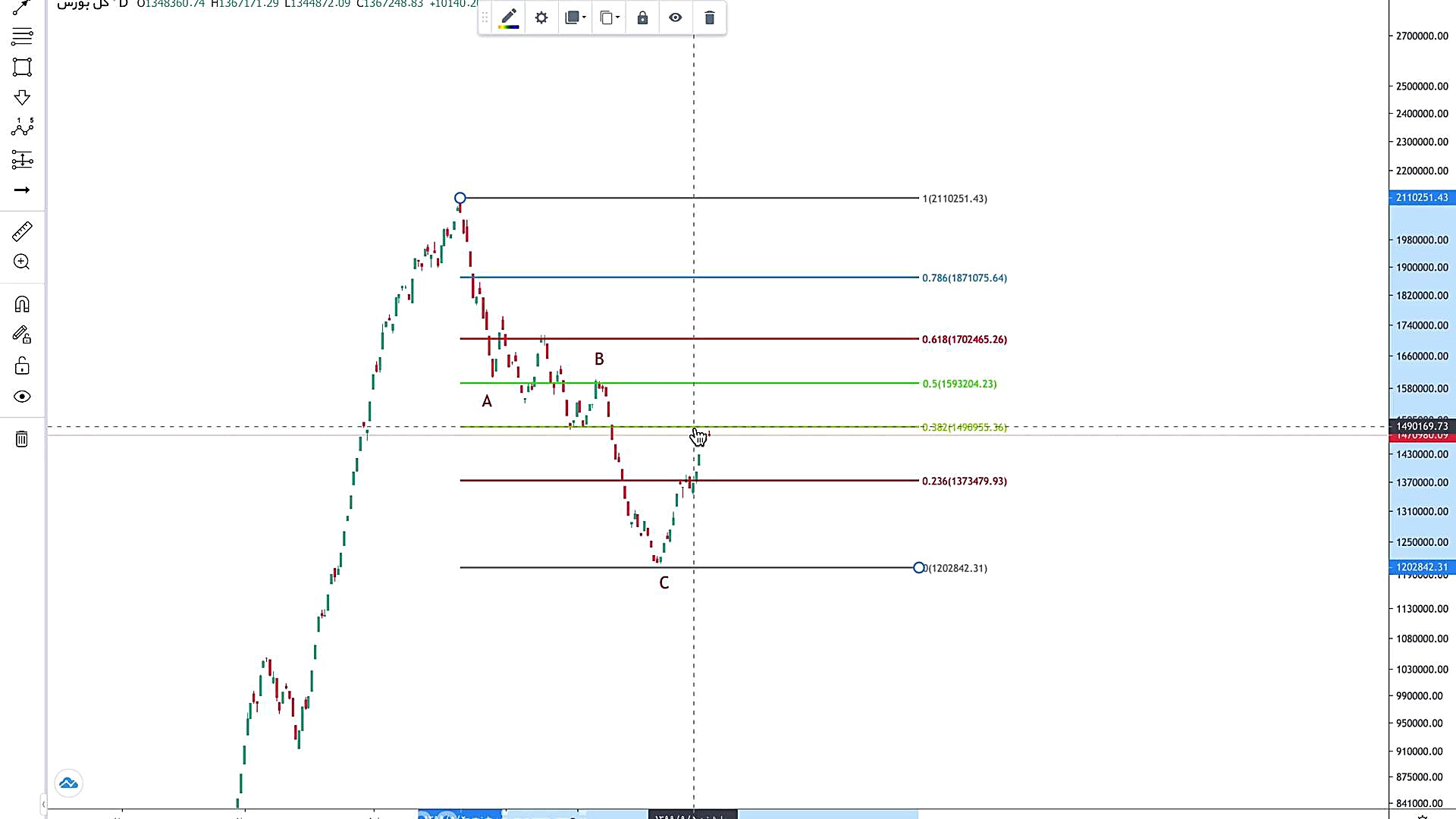Enable stay-in-drawing-mode pencil lock
The image size is (1456, 819).
(x=22, y=335)
